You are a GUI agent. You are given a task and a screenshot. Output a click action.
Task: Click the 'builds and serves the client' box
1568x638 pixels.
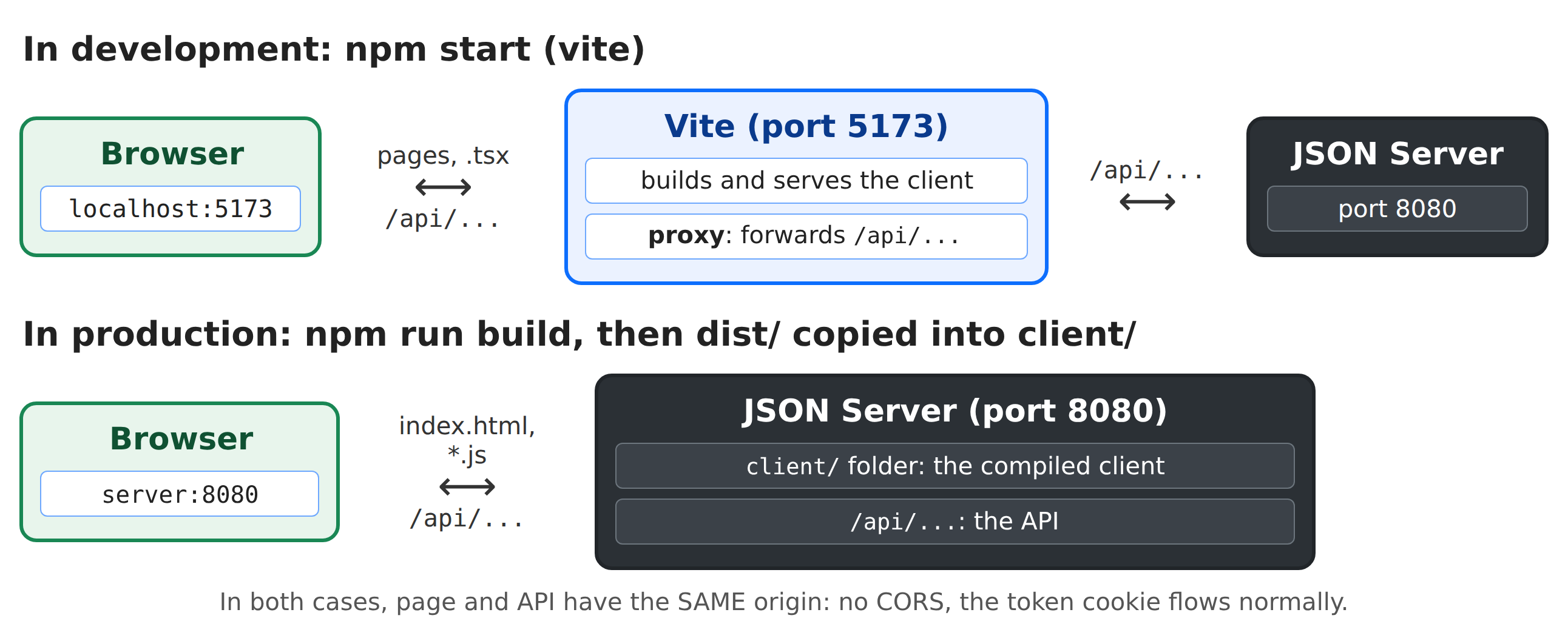click(x=806, y=181)
